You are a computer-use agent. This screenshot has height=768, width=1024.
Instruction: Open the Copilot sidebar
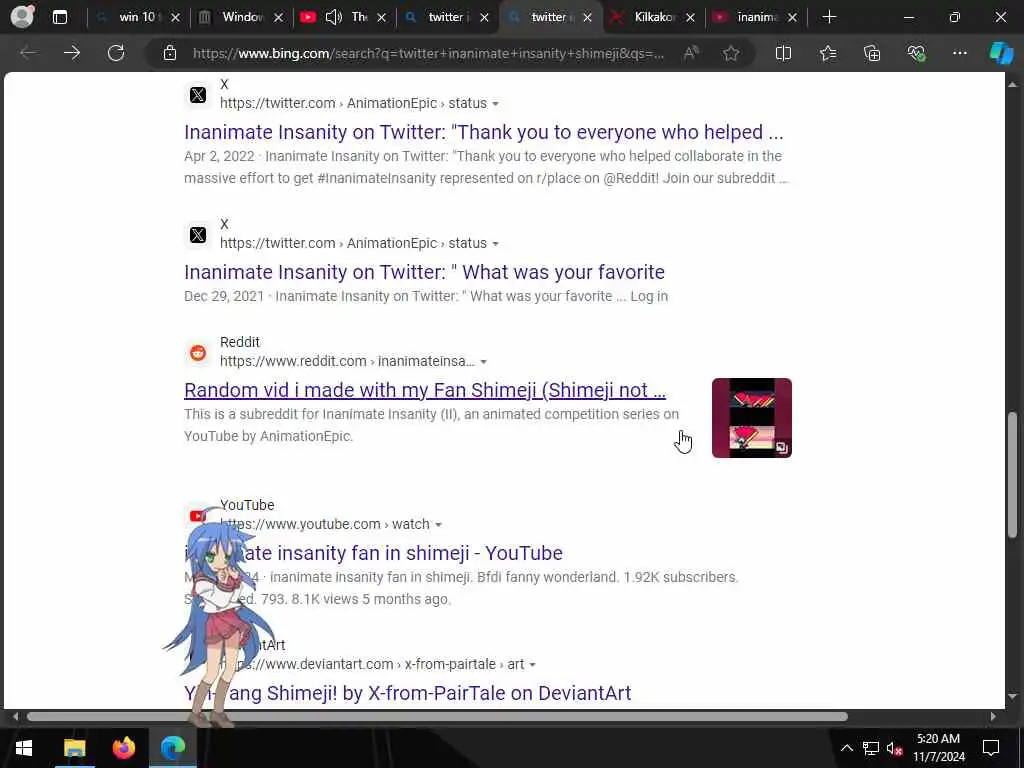pos(1001,53)
